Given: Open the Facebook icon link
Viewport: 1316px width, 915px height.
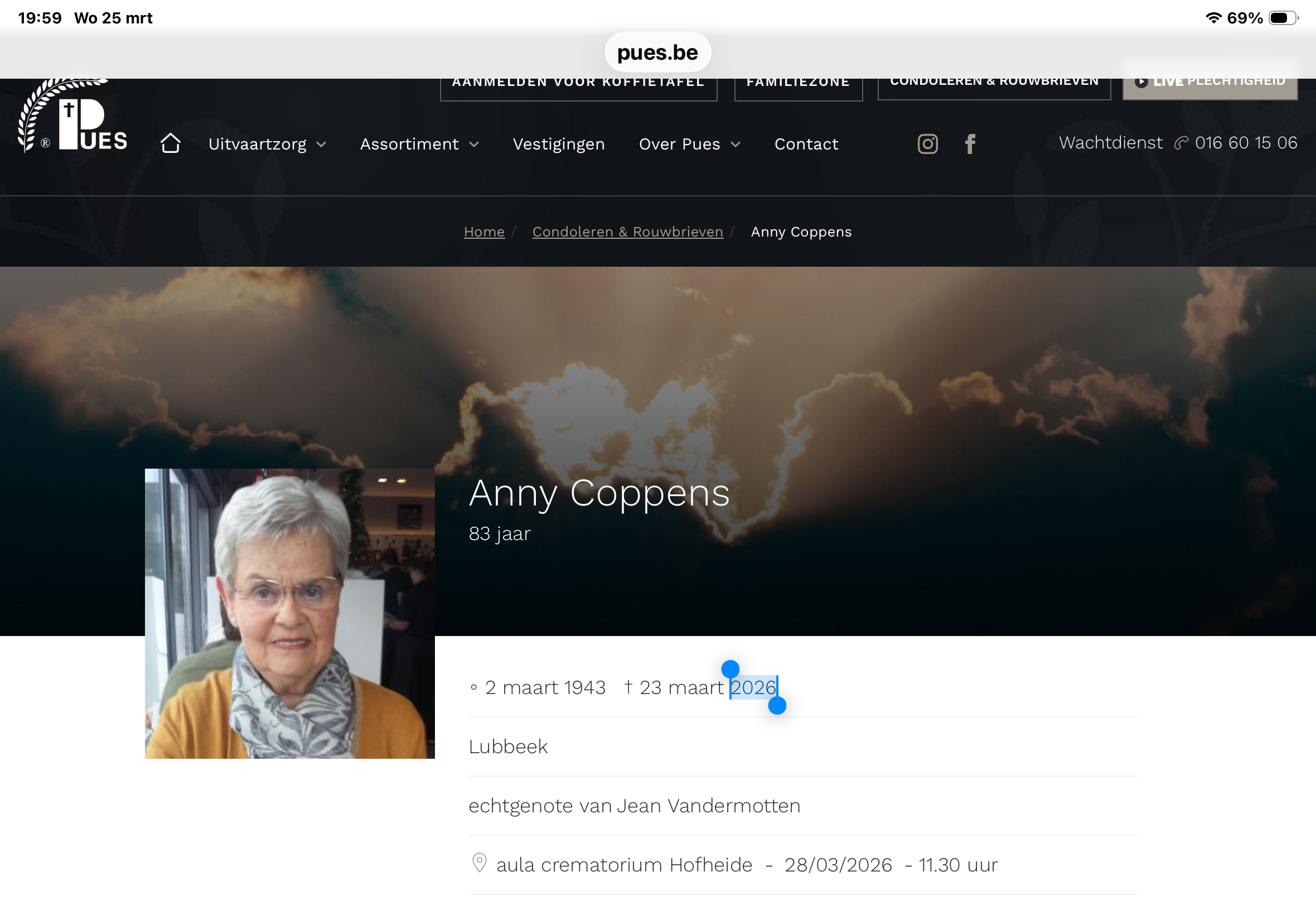Looking at the screenshot, I should [x=969, y=143].
